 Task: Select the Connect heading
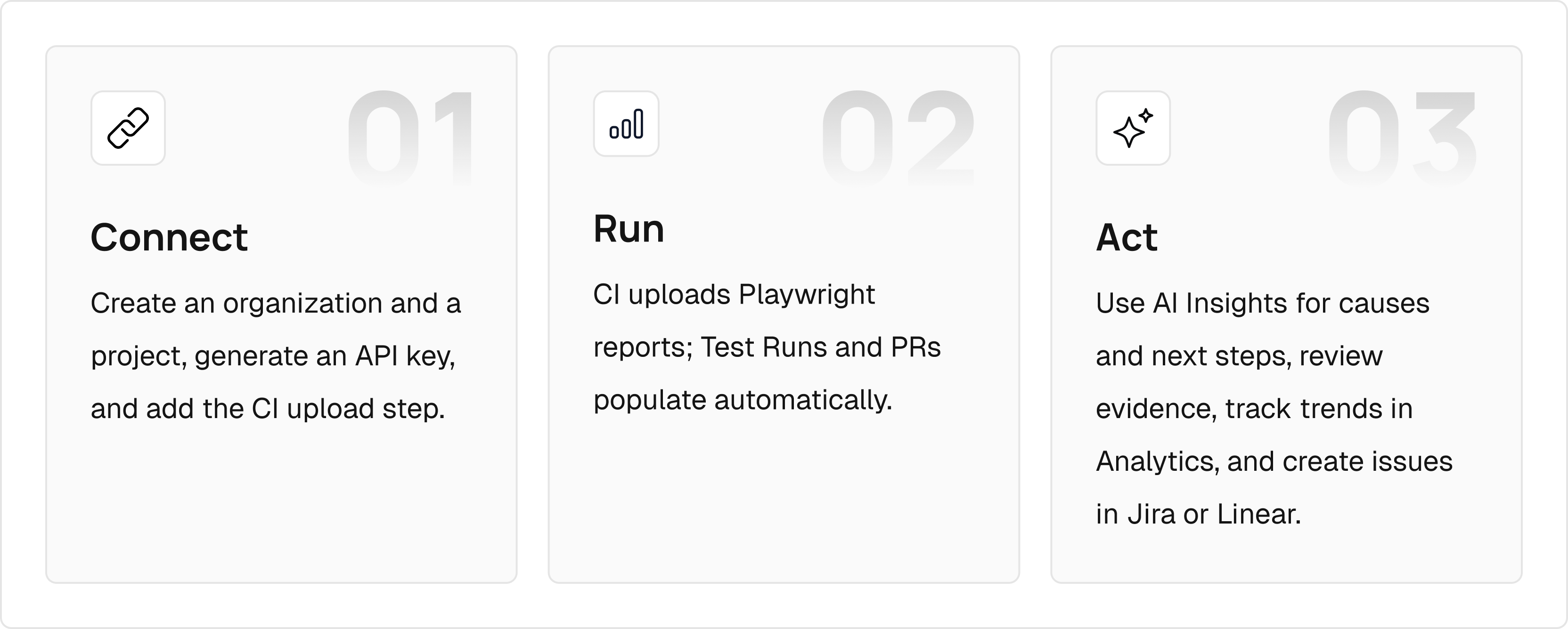(x=169, y=237)
